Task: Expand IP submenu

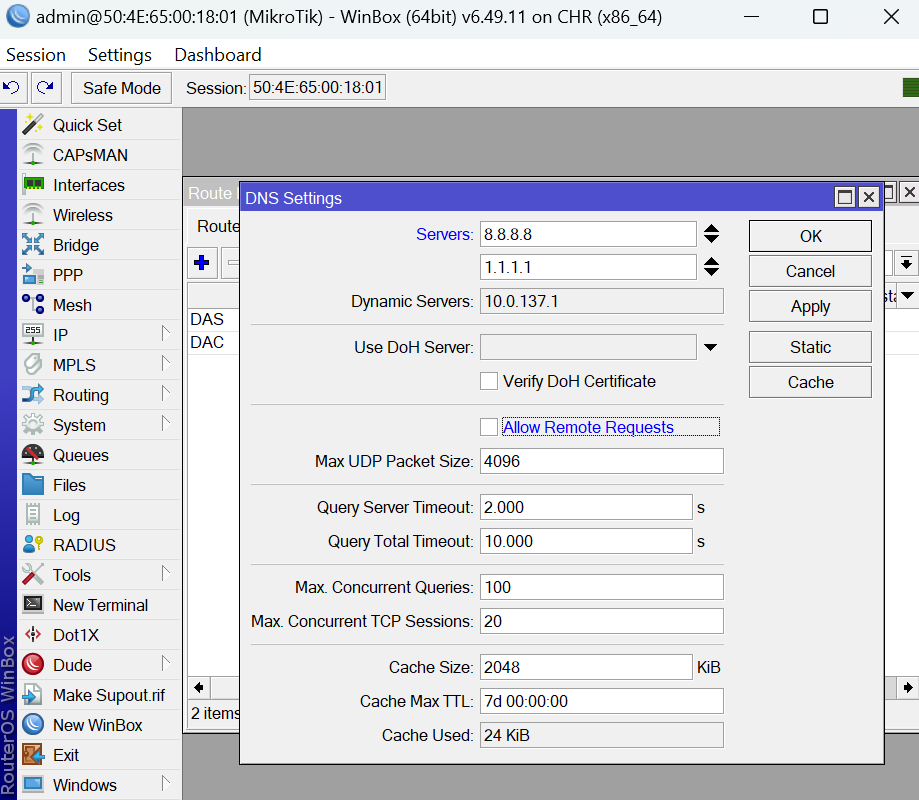Action: tap(166, 333)
